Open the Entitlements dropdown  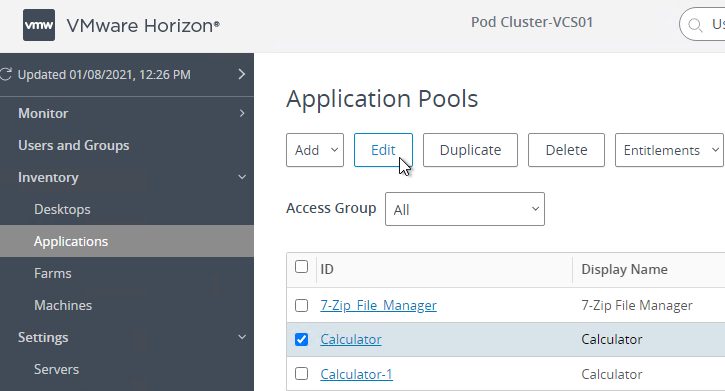pos(669,150)
